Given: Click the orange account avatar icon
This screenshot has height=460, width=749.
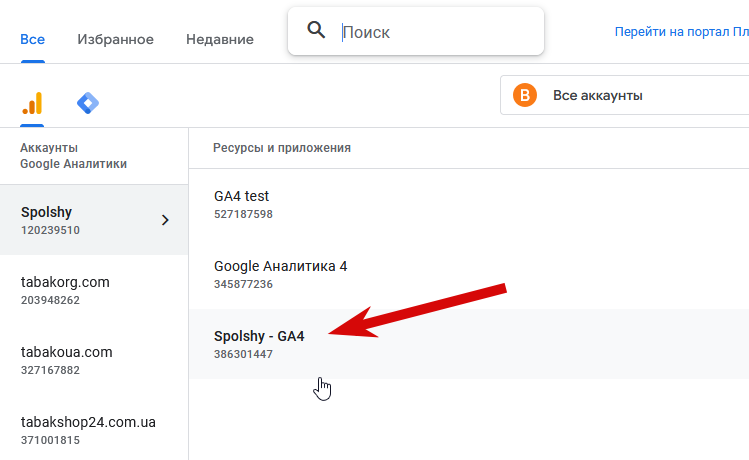Looking at the screenshot, I should [x=524, y=96].
